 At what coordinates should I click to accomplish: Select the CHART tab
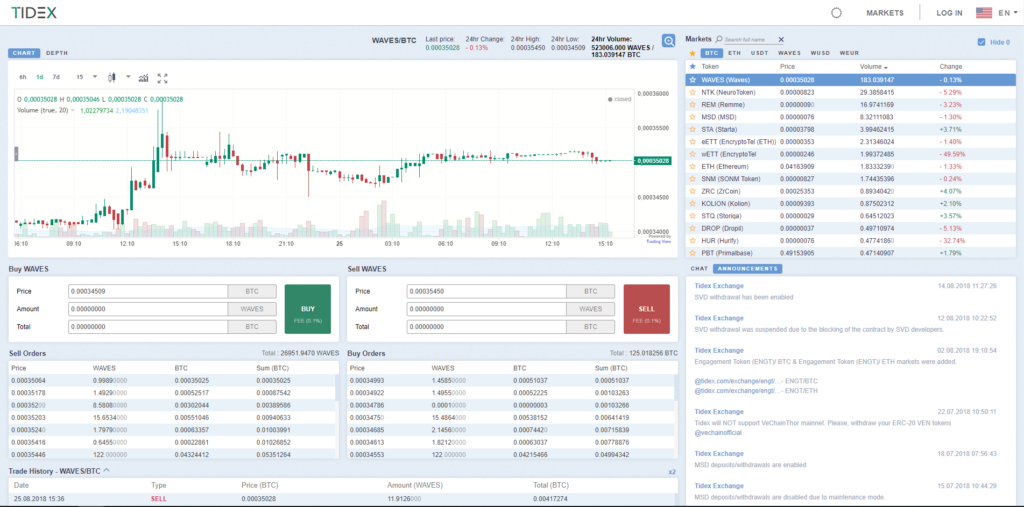(x=24, y=54)
